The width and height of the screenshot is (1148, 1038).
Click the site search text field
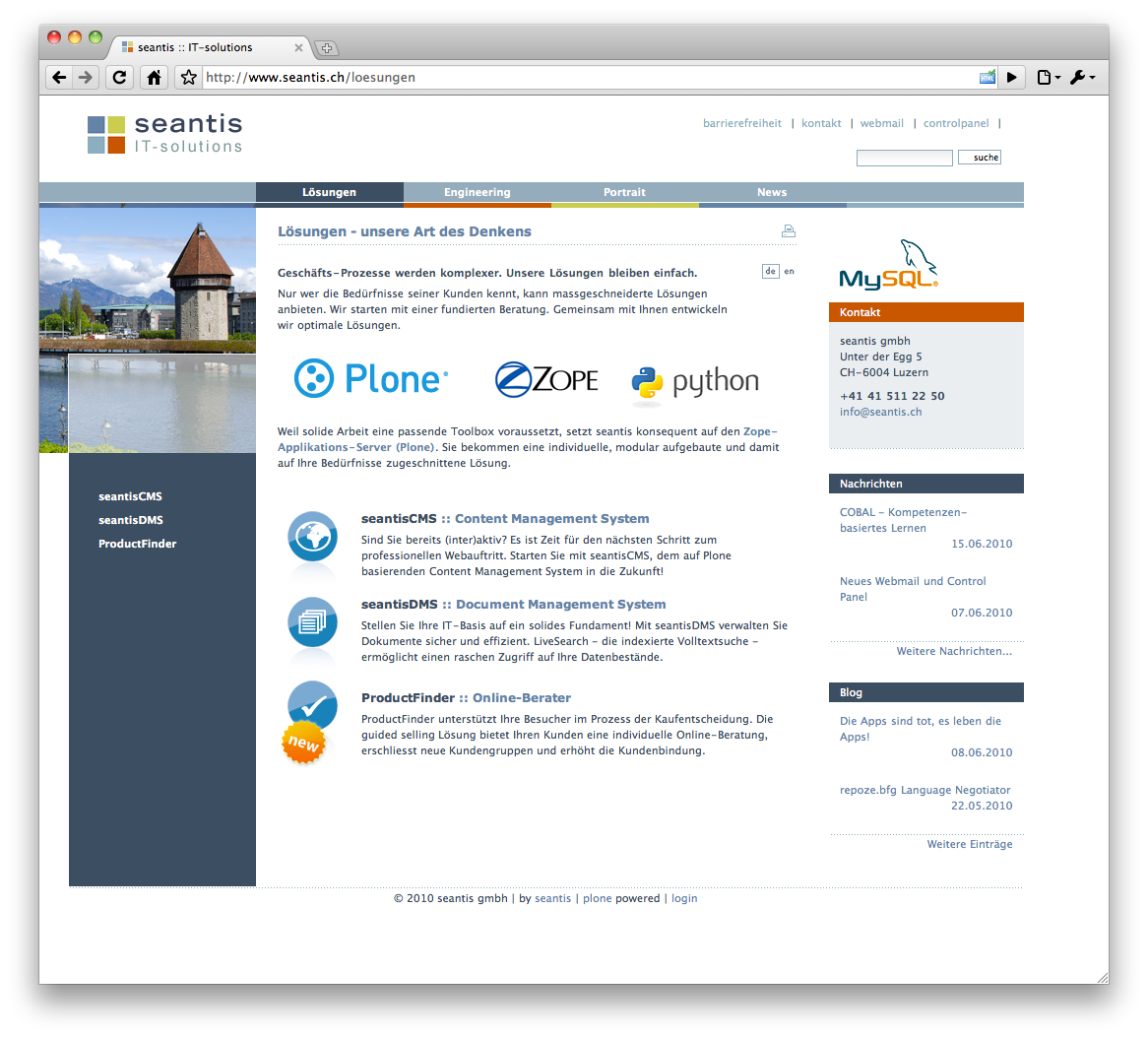point(904,158)
